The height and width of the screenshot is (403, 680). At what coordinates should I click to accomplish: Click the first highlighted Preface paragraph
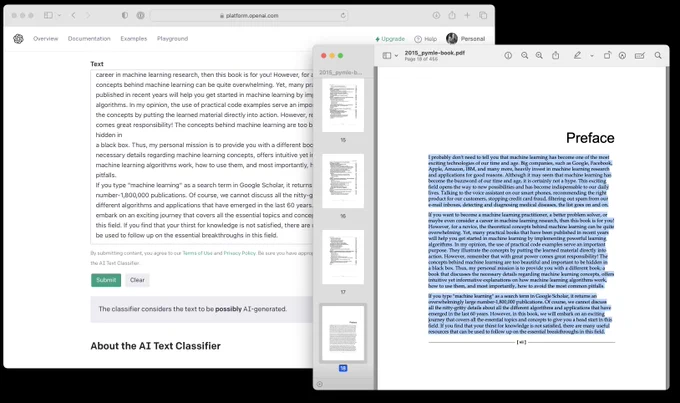520,181
